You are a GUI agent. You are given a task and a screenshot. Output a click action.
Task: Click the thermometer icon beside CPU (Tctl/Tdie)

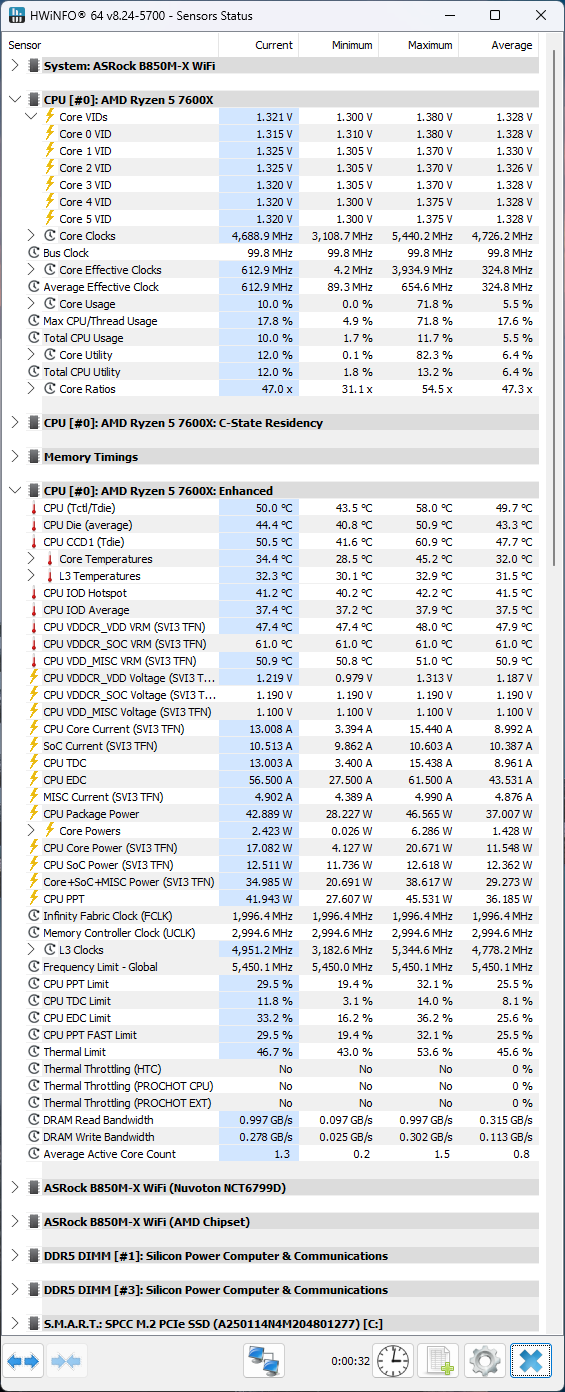pyautogui.click(x=34, y=508)
